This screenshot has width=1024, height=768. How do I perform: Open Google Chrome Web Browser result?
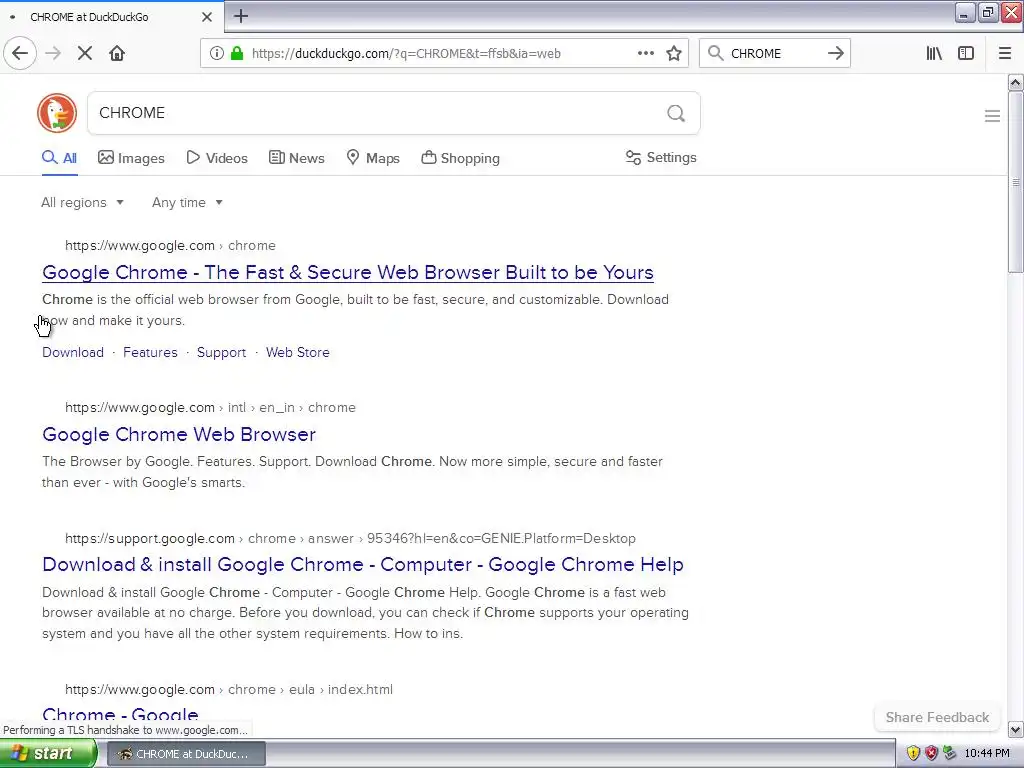(x=179, y=434)
